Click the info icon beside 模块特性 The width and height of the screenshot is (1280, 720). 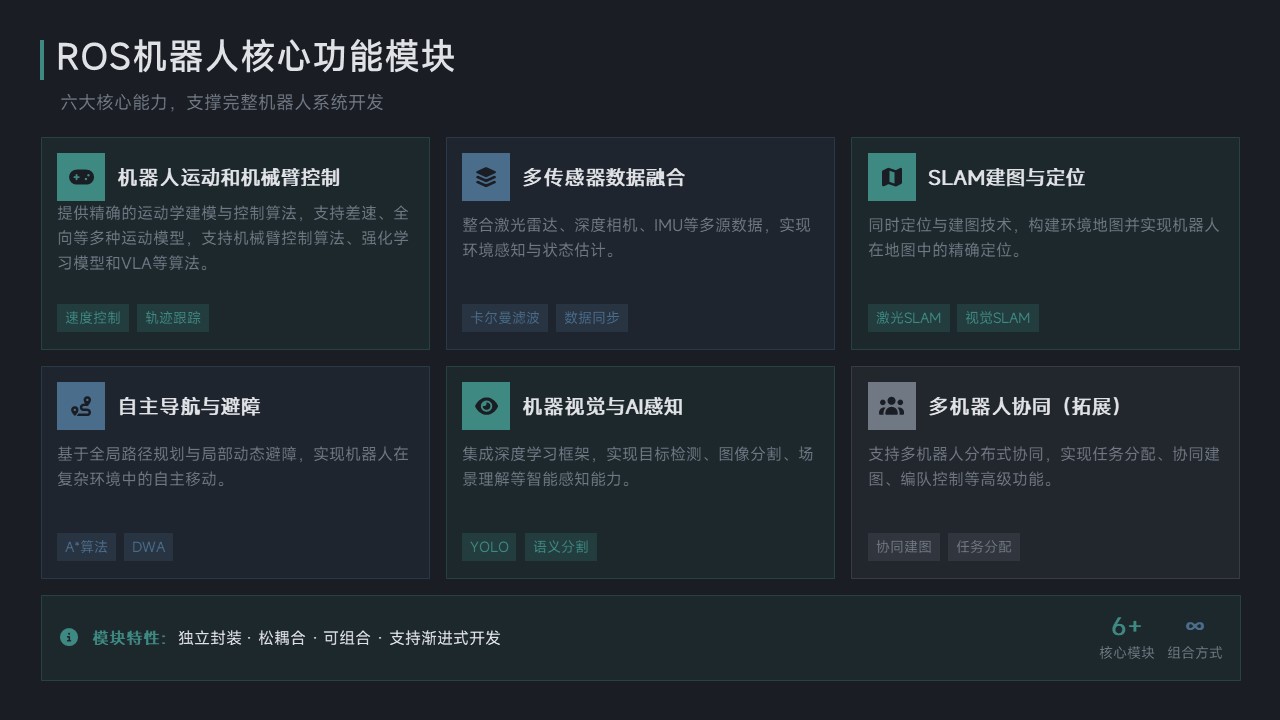click(x=69, y=638)
